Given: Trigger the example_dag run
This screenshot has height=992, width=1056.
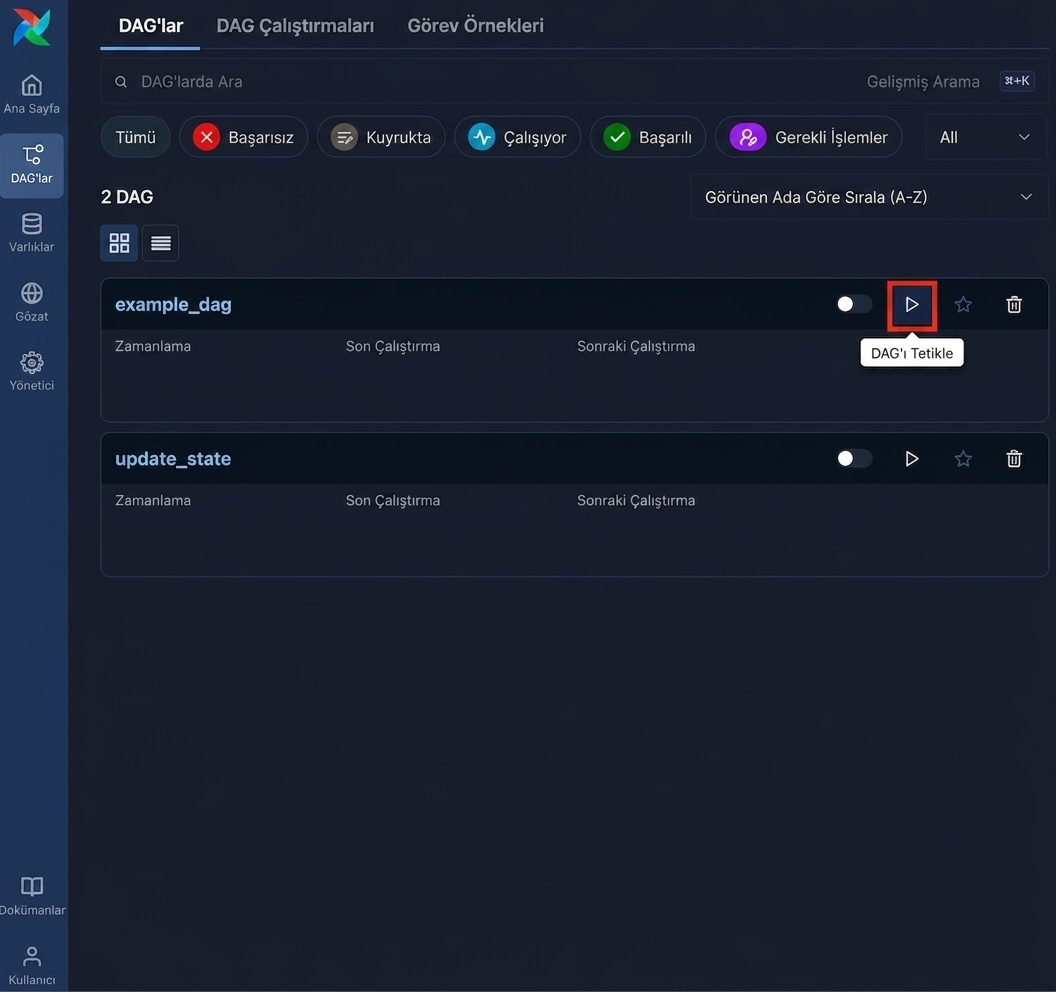Looking at the screenshot, I should click(x=912, y=305).
